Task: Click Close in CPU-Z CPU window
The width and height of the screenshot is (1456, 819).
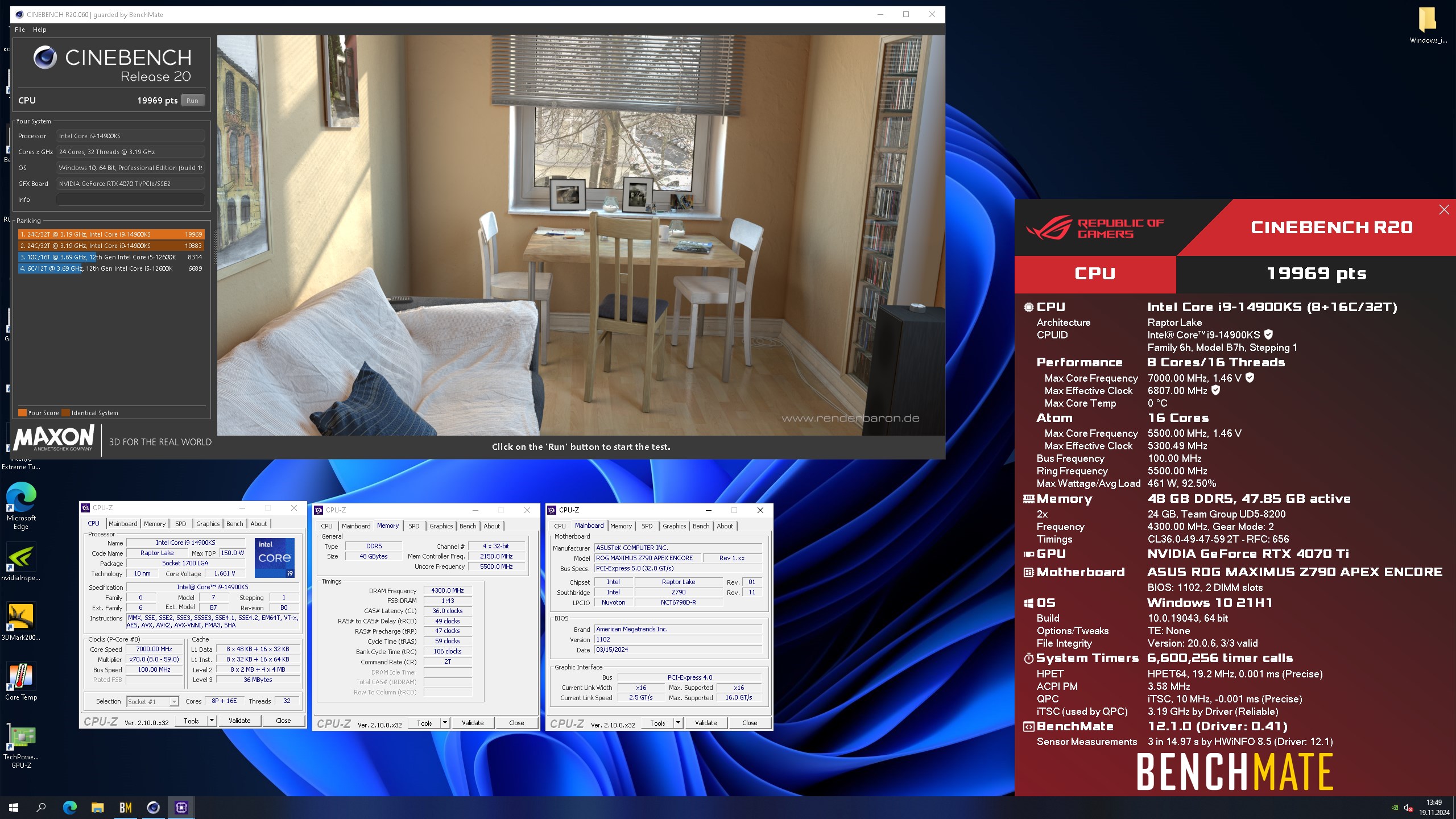Action: point(283,721)
